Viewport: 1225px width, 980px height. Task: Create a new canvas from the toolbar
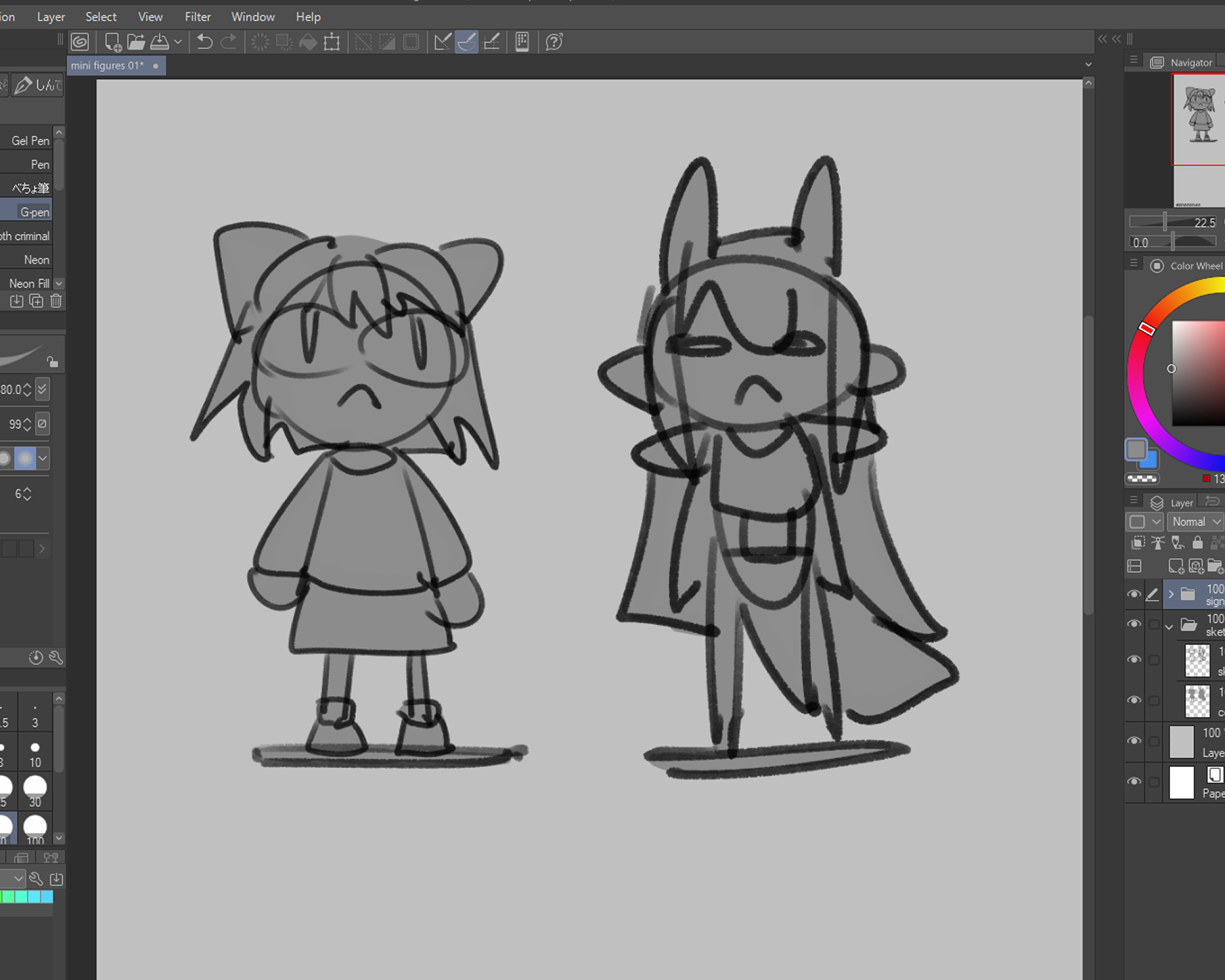click(112, 42)
